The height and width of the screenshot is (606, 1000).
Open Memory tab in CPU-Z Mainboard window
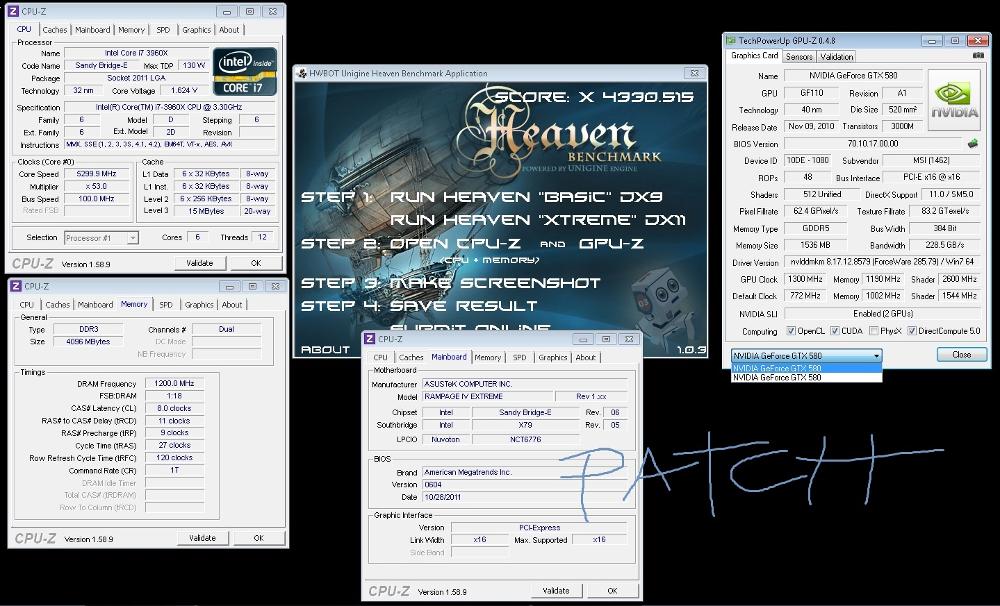click(487, 358)
